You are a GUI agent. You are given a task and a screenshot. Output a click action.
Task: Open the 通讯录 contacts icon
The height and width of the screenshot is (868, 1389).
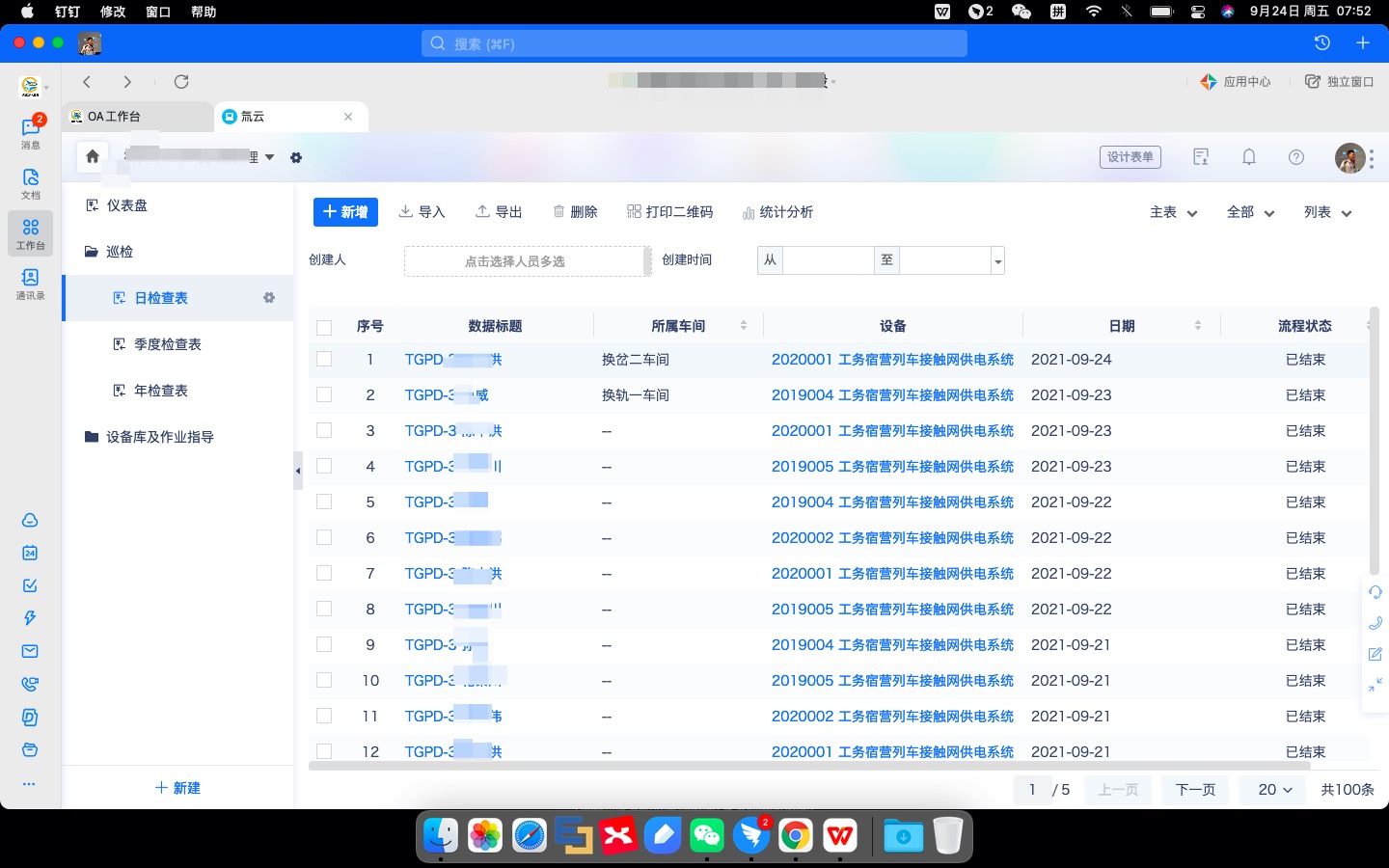click(x=31, y=284)
